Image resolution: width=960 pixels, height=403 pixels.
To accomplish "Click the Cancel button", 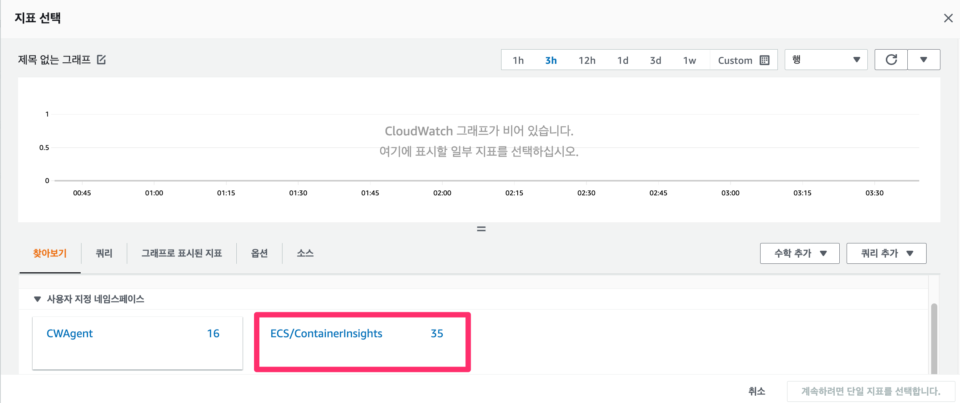I will tap(757, 391).
